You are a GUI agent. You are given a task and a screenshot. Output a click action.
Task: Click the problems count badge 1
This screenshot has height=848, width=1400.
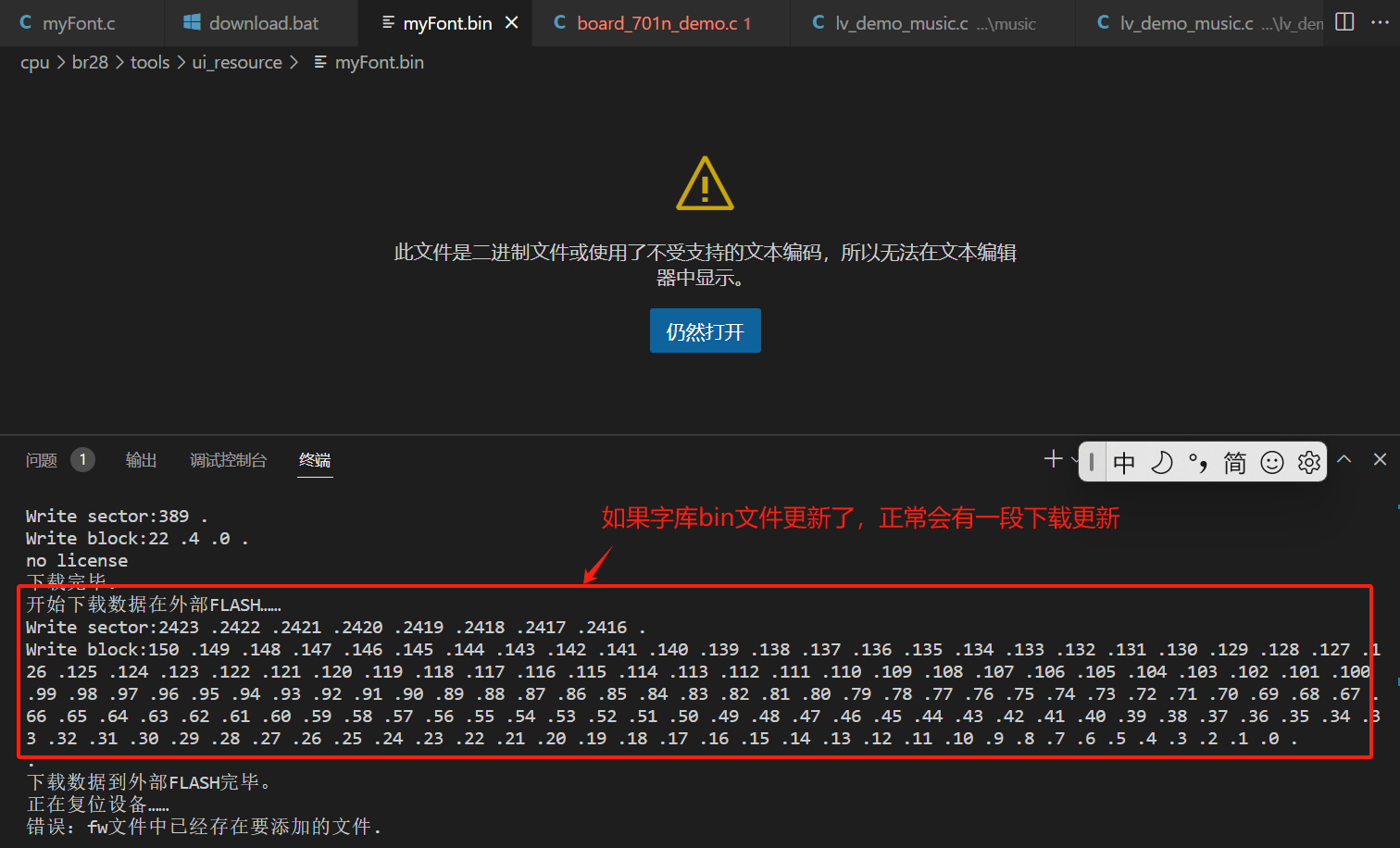[82, 459]
